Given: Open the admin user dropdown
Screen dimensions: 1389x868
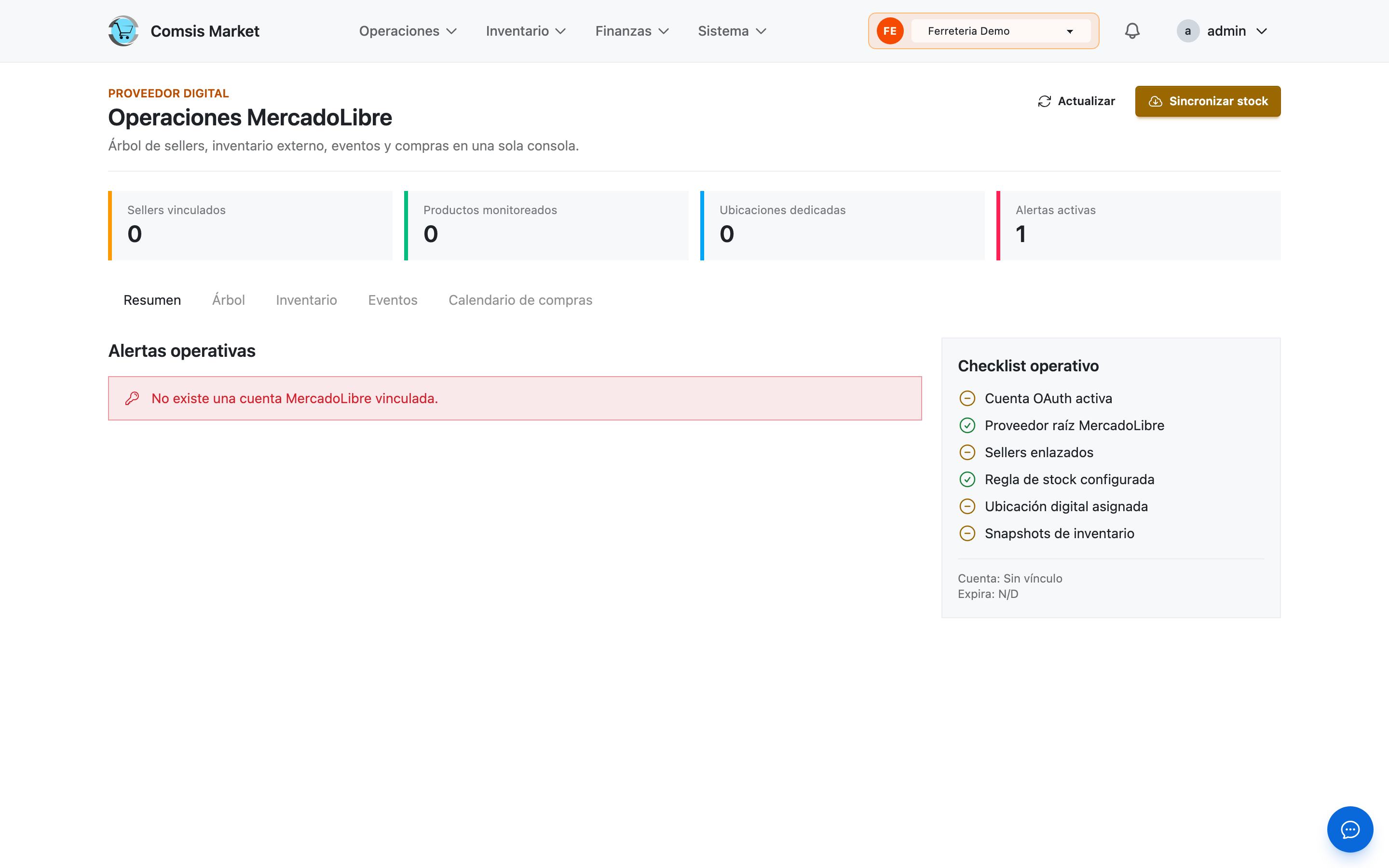Looking at the screenshot, I should (x=1223, y=31).
